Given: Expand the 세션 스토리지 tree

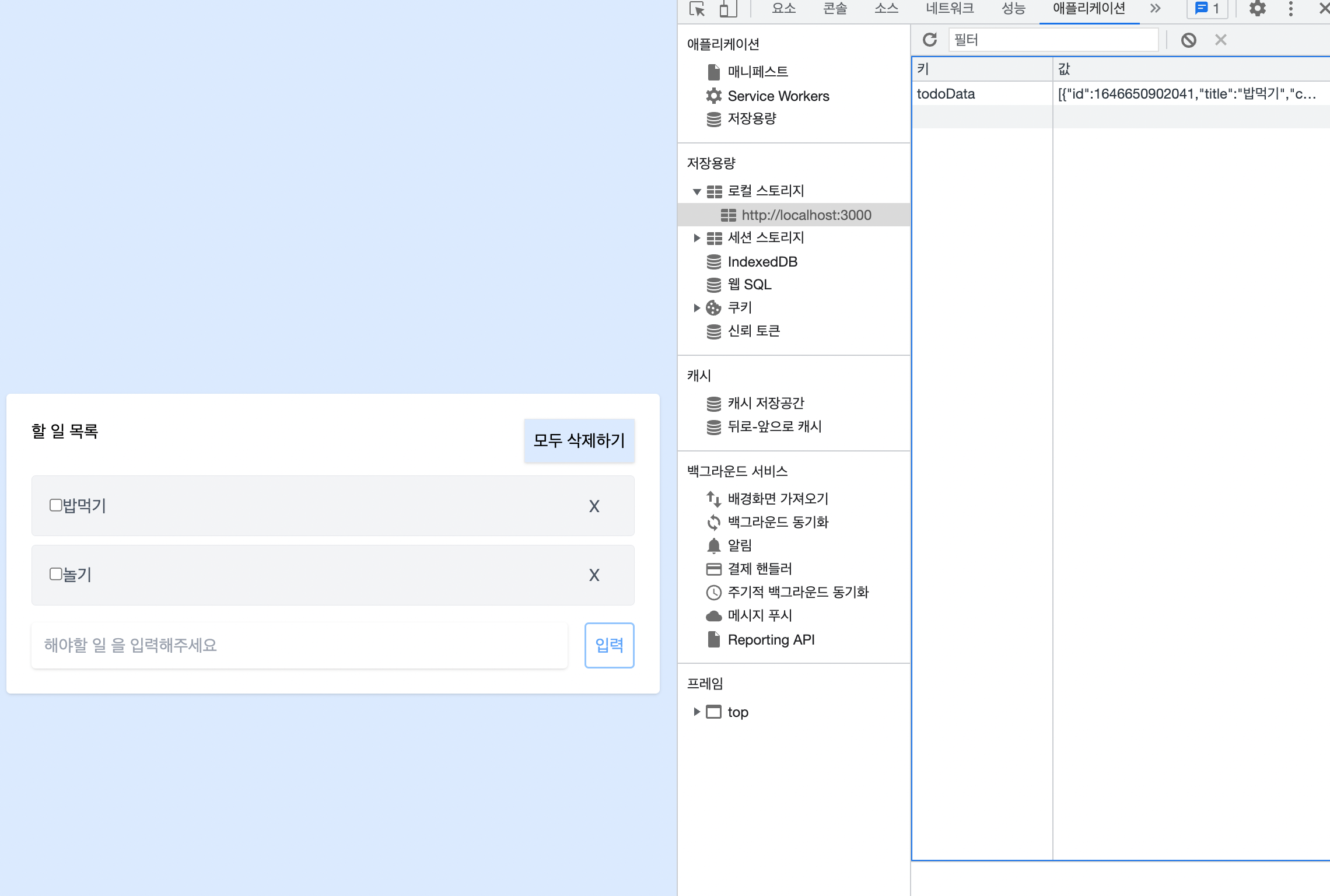Looking at the screenshot, I should point(696,238).
